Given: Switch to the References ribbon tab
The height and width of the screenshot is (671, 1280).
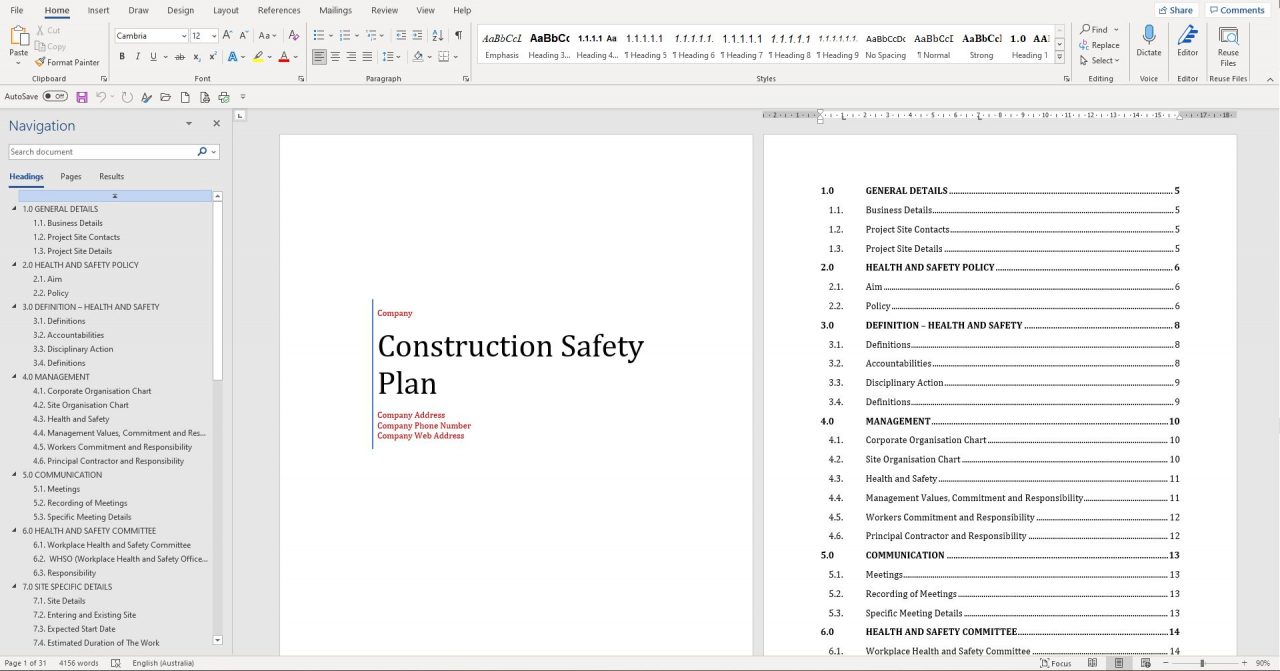Looking at the screenshot, I should click(x=278, y=10).
